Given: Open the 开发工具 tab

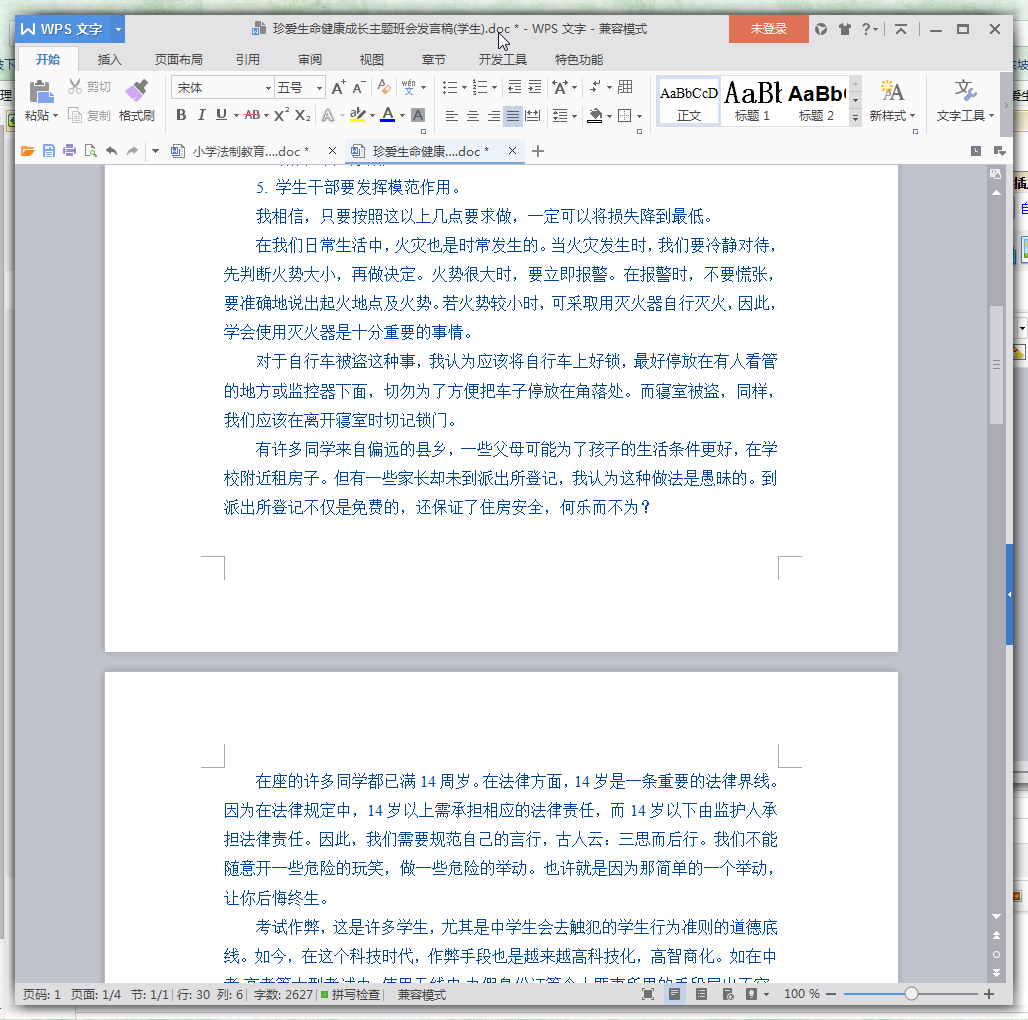Looking at the screenshot, I should [502, 60].
